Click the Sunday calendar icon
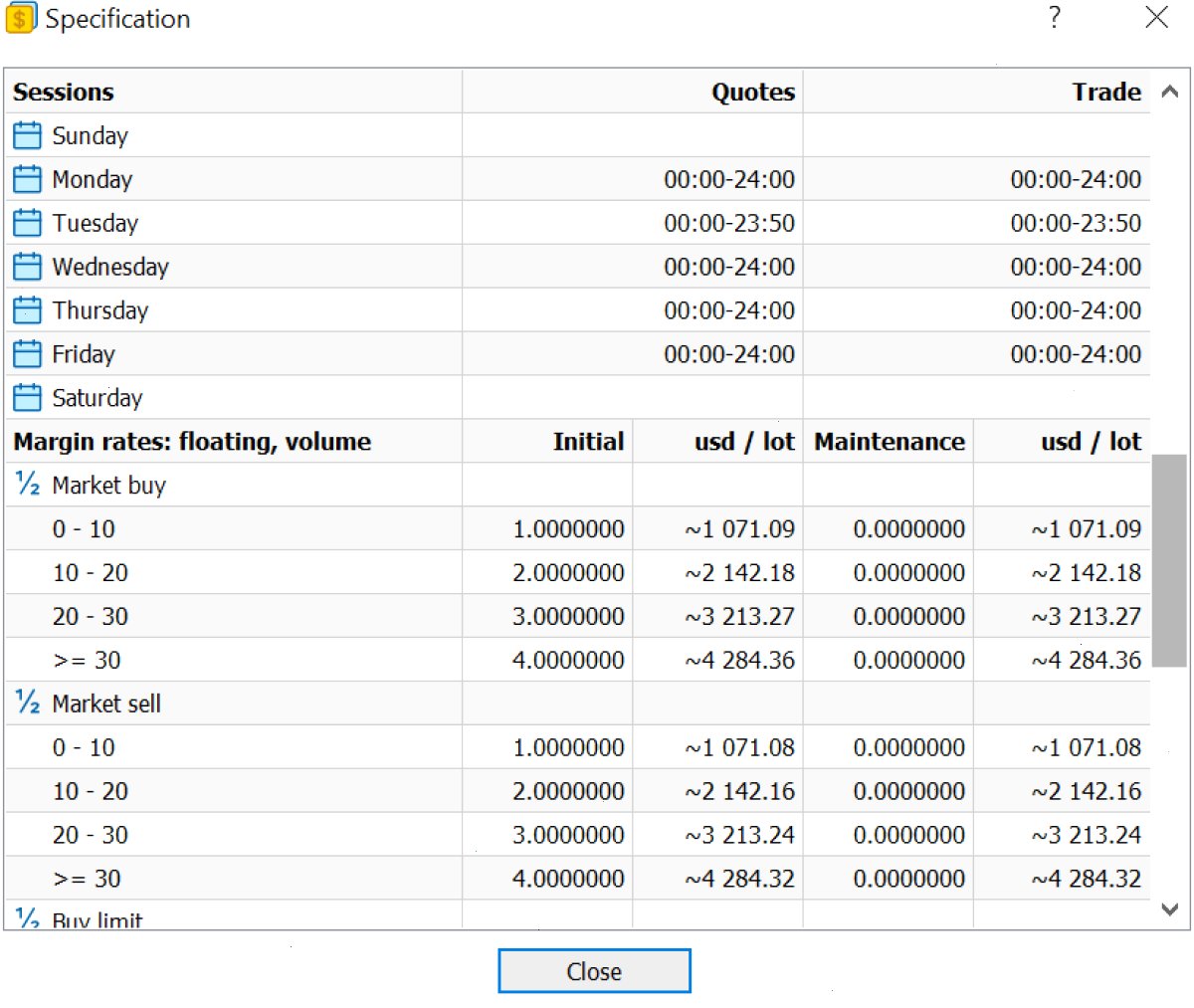The image size is (1194, 1008). (28, 135)
